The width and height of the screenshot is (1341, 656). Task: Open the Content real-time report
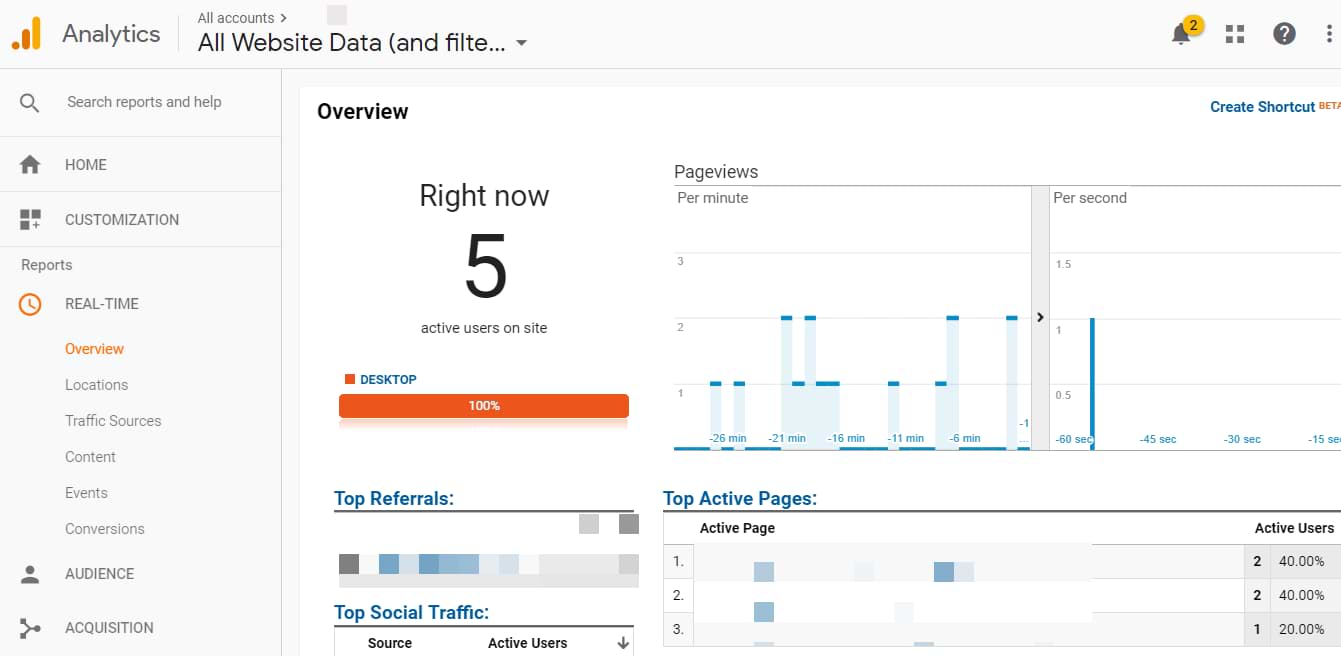pos(90,457)
